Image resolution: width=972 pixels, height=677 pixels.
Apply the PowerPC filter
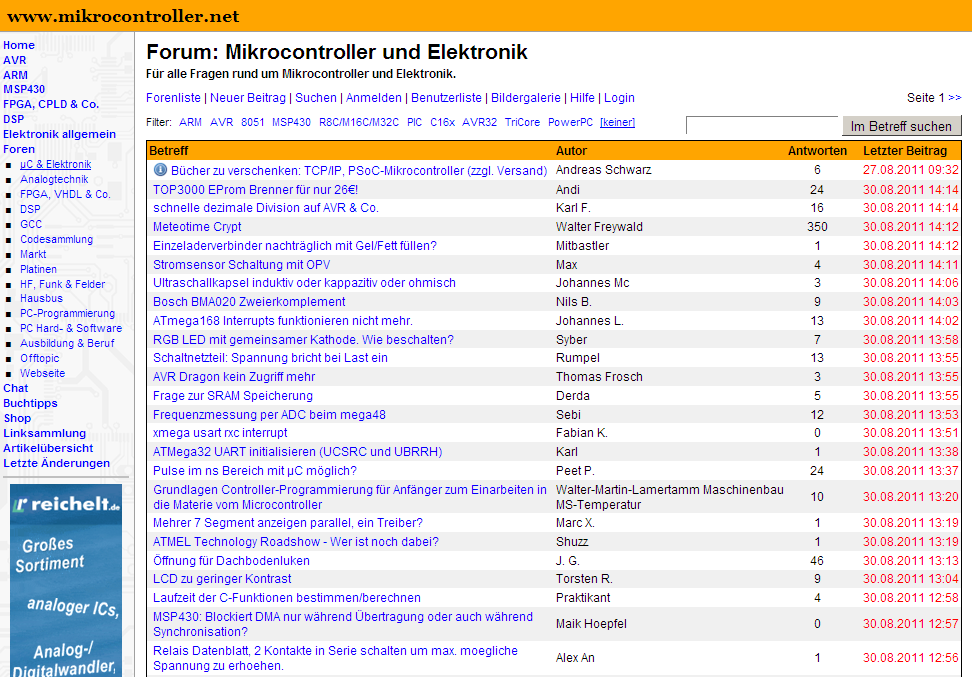[570, 122]
